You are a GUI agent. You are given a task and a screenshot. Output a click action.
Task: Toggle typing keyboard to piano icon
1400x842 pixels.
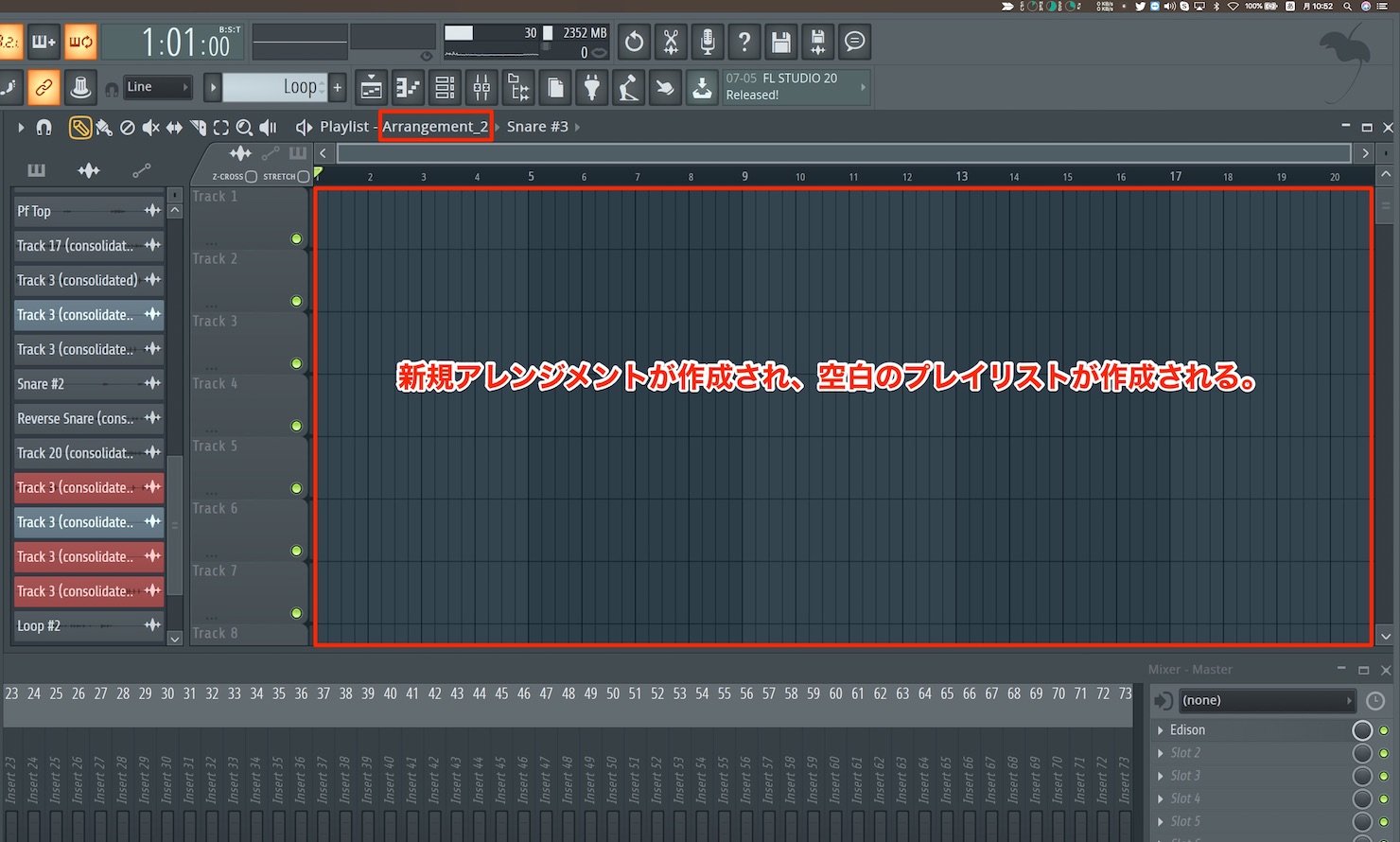tap(80, 87)
